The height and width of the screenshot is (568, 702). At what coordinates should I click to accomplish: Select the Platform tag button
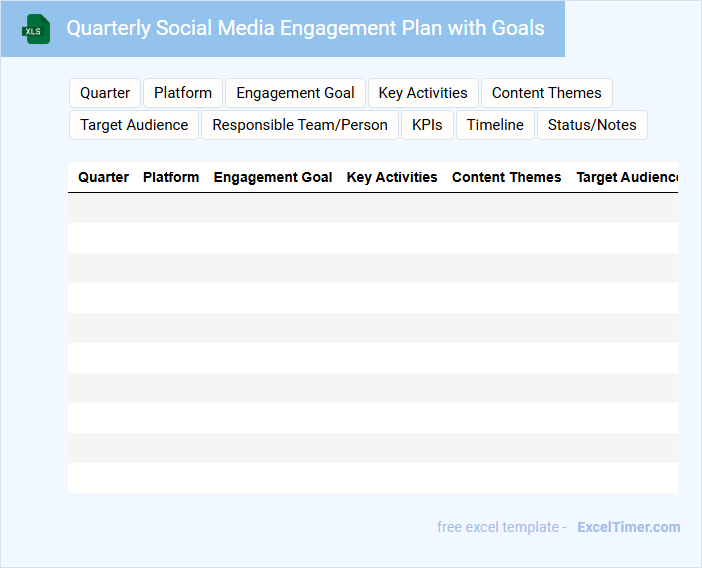coord(183,93)
